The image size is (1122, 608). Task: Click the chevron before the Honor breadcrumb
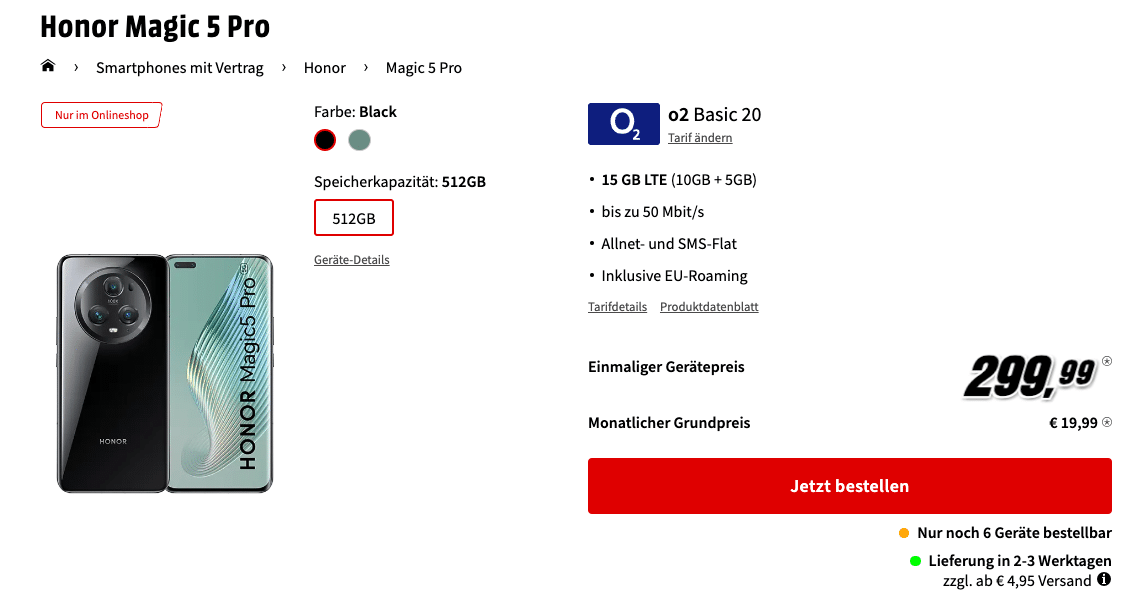(284, 67)
